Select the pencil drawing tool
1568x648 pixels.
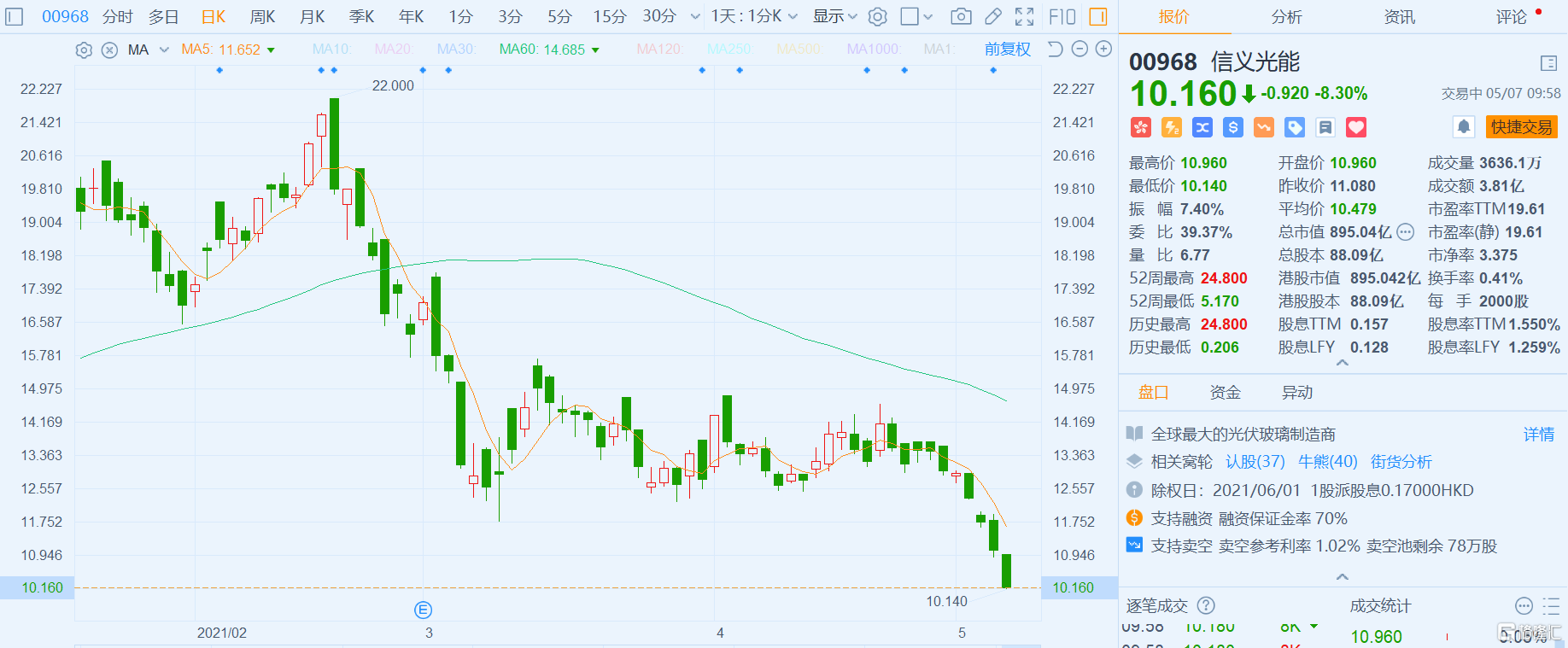pos(992,16)
